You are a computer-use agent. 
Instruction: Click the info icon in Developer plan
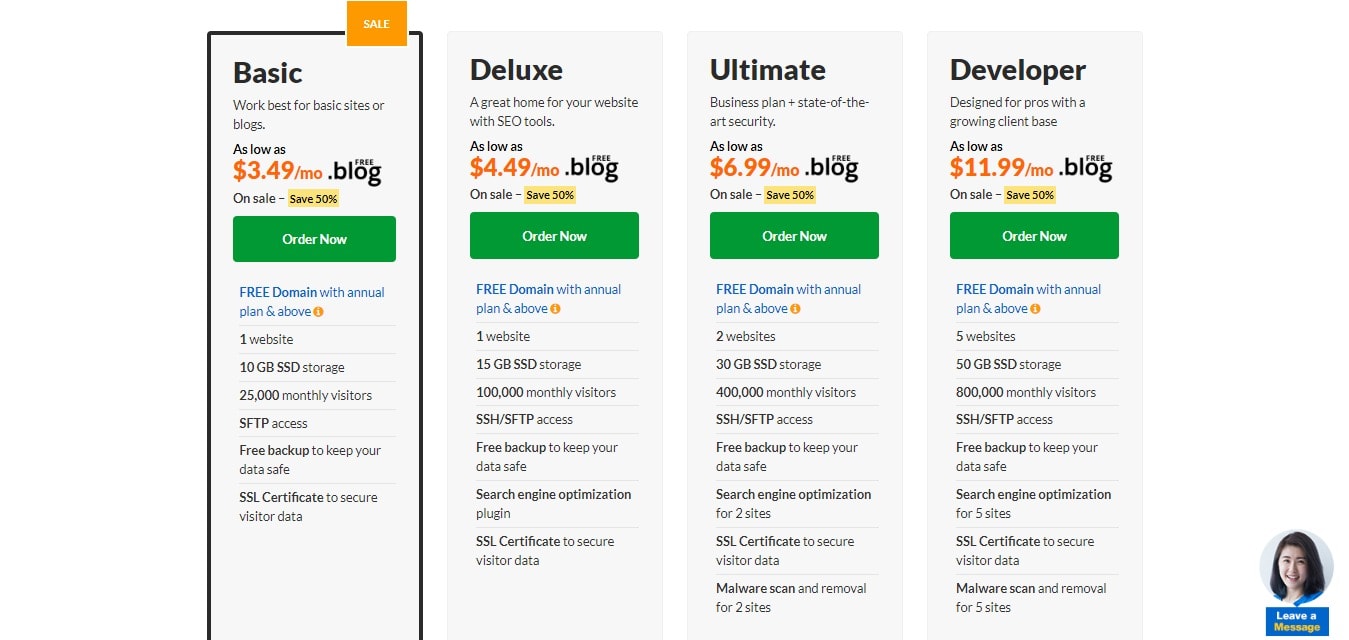(1036, 309)
